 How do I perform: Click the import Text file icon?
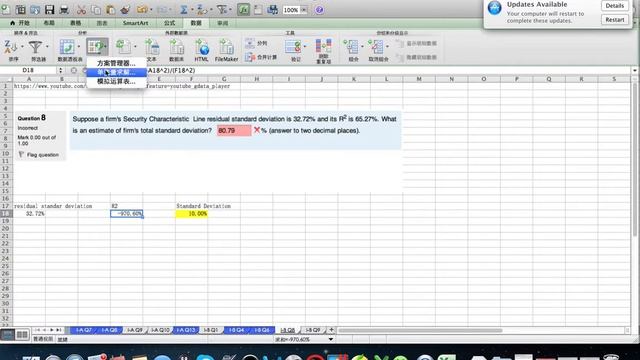(x=152, y=47)
